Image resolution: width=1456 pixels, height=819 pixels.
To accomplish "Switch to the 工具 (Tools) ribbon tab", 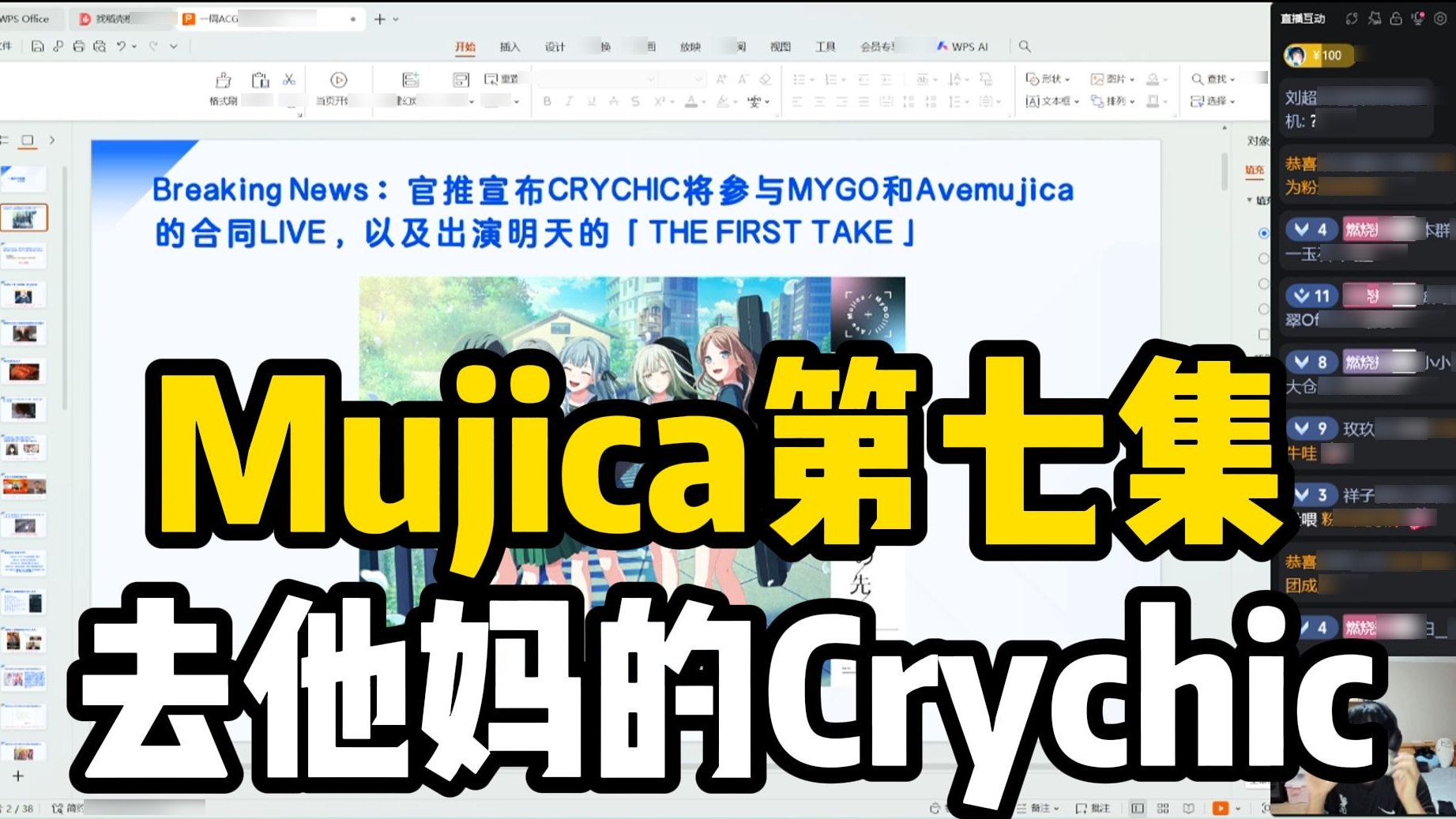I will tap(826, 47).
